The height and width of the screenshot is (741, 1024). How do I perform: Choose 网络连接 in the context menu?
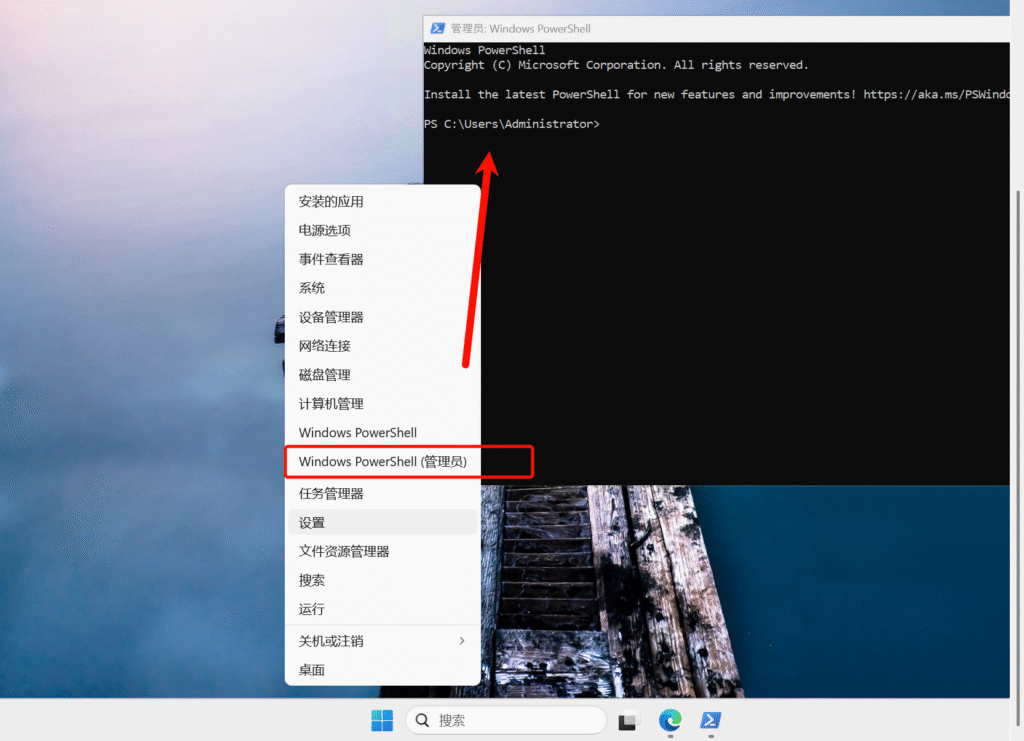(325, 346)
